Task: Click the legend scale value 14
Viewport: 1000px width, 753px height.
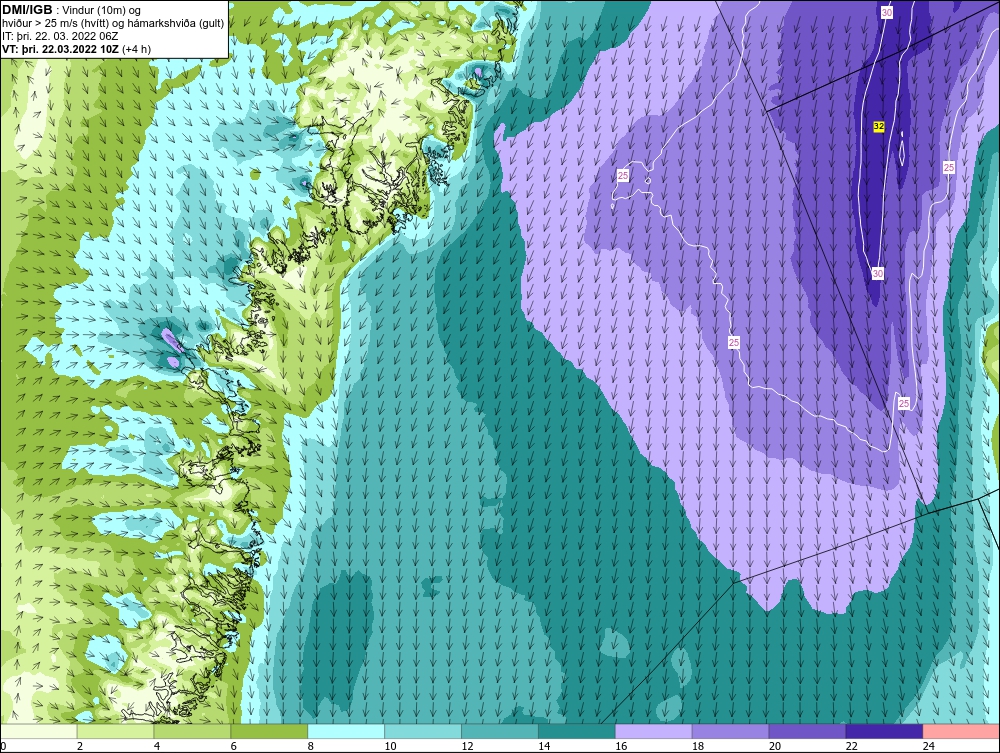Action: (x=544, y=746)
